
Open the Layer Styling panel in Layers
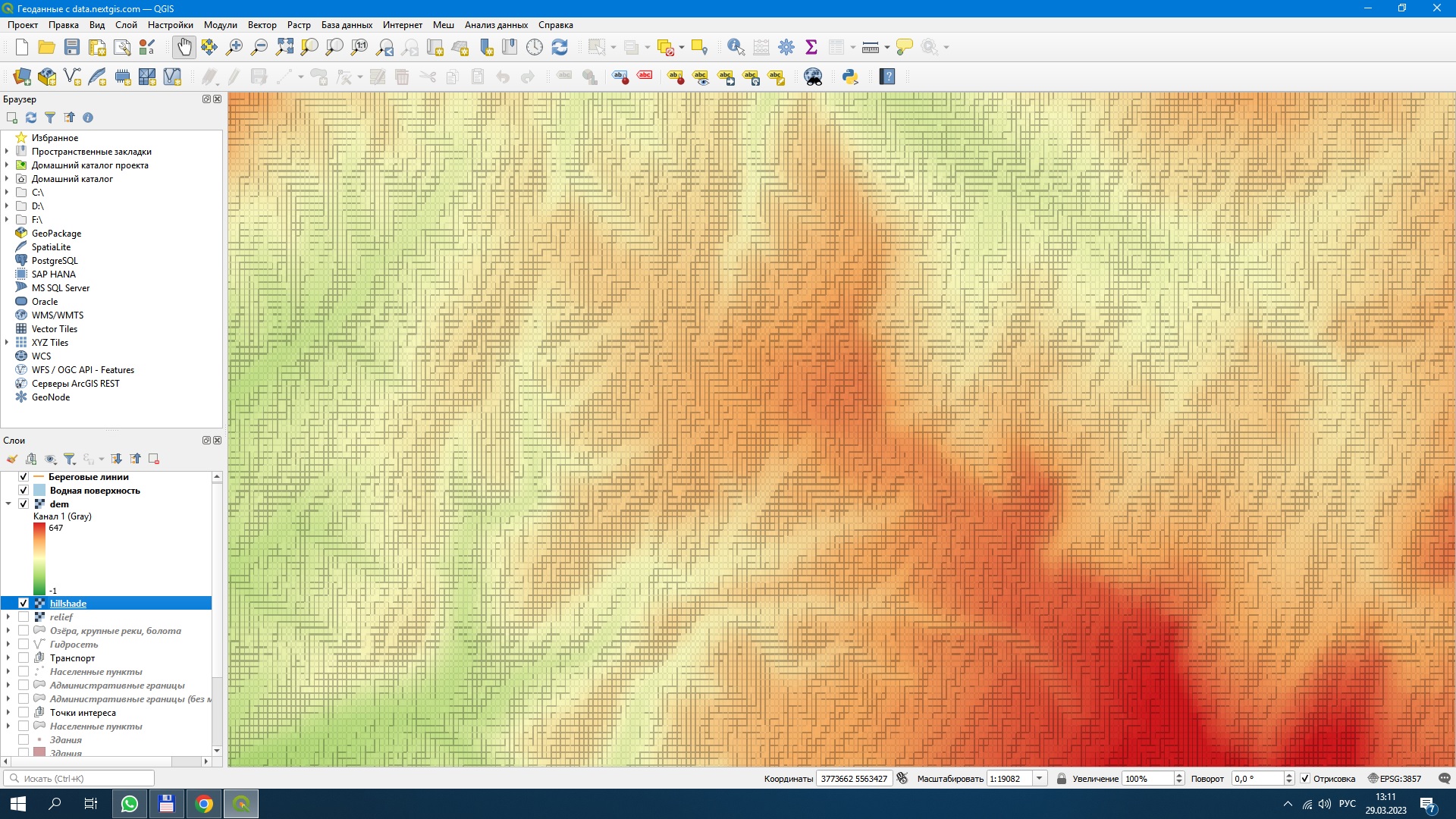point(11,459)
